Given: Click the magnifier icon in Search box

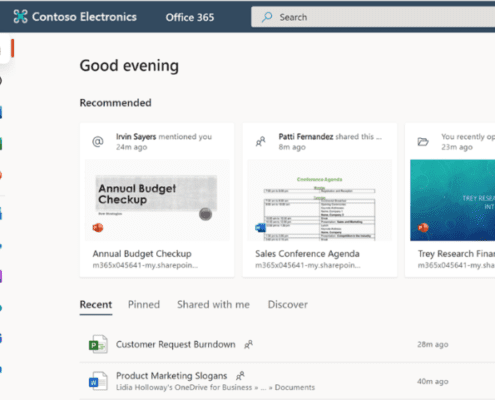Looking at the screenshot, I should click(x=267, y=17).
